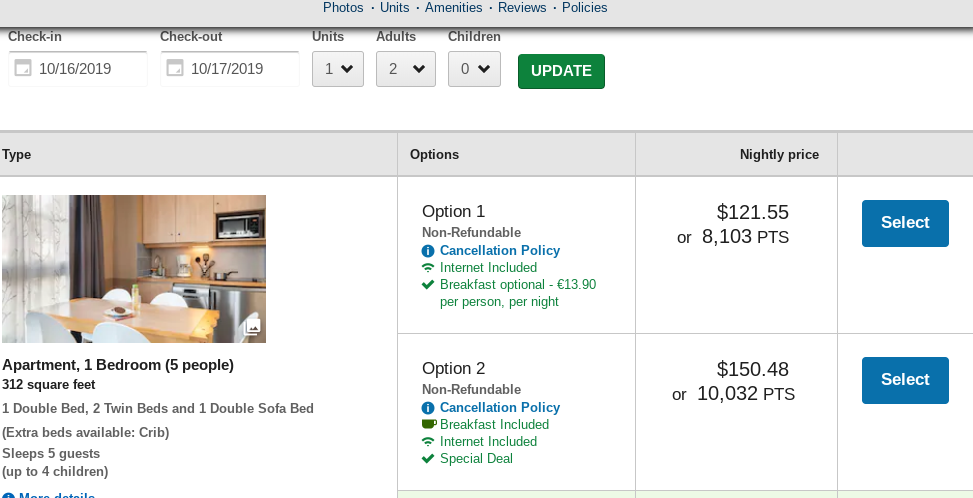The width and height of the screenshot is (973, 498).
Task: Select Option 1 at $121.55
Action: click(x=905, y=223)
